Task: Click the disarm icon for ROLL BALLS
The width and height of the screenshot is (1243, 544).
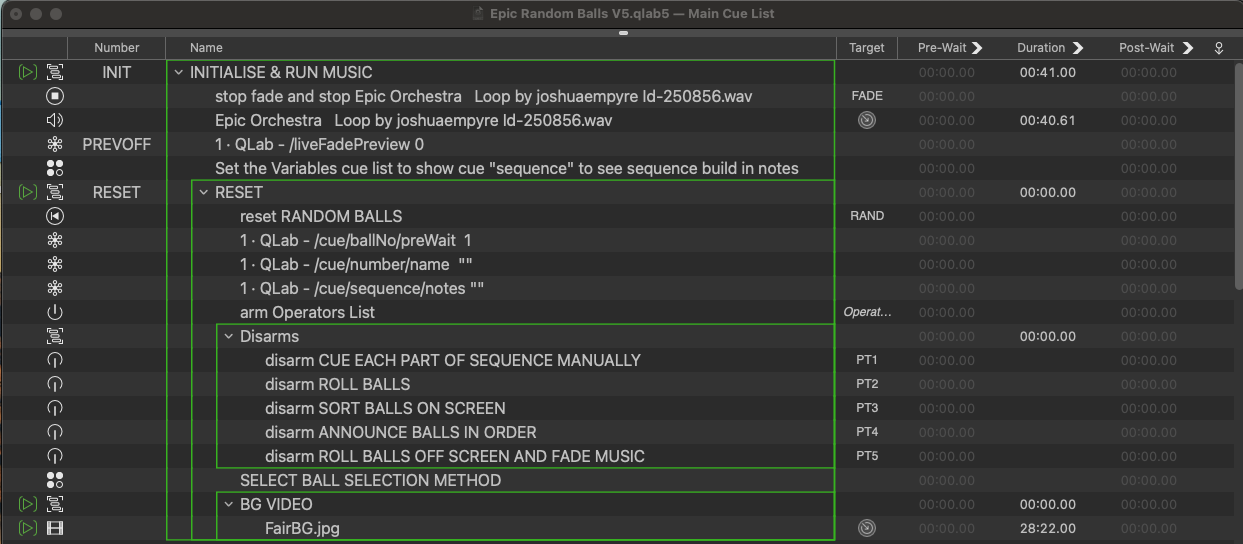Action: coord(55,384)
